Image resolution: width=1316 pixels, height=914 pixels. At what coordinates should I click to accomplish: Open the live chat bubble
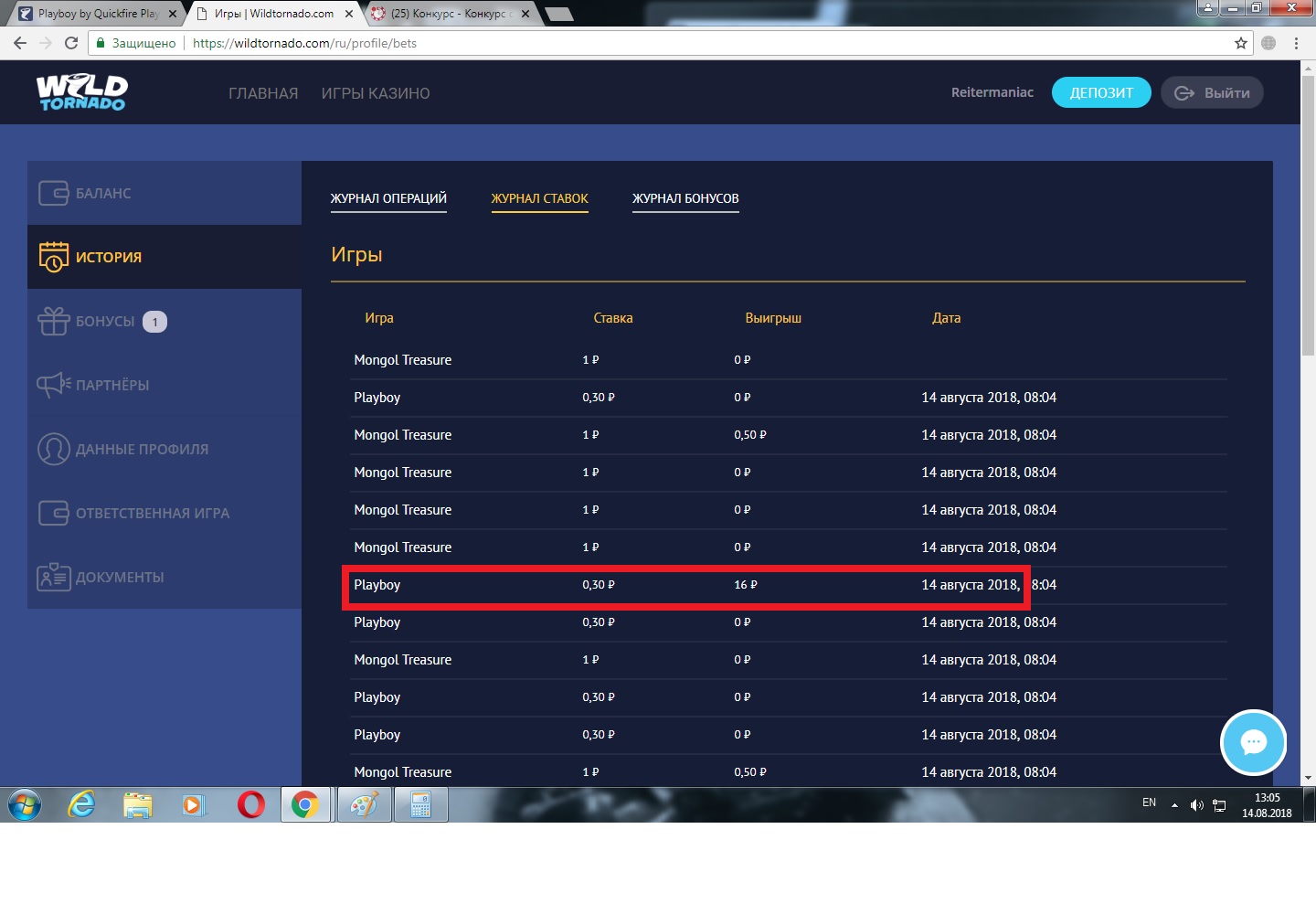1253,742
